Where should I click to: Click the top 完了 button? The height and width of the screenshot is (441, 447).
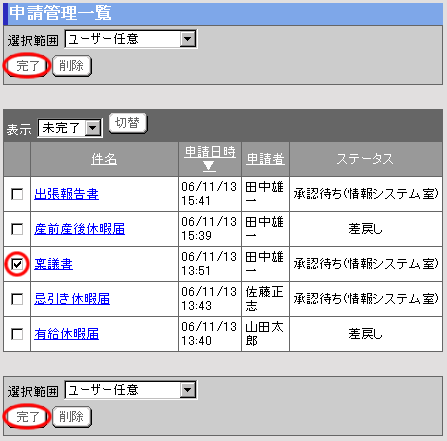(x=27, y=66)
